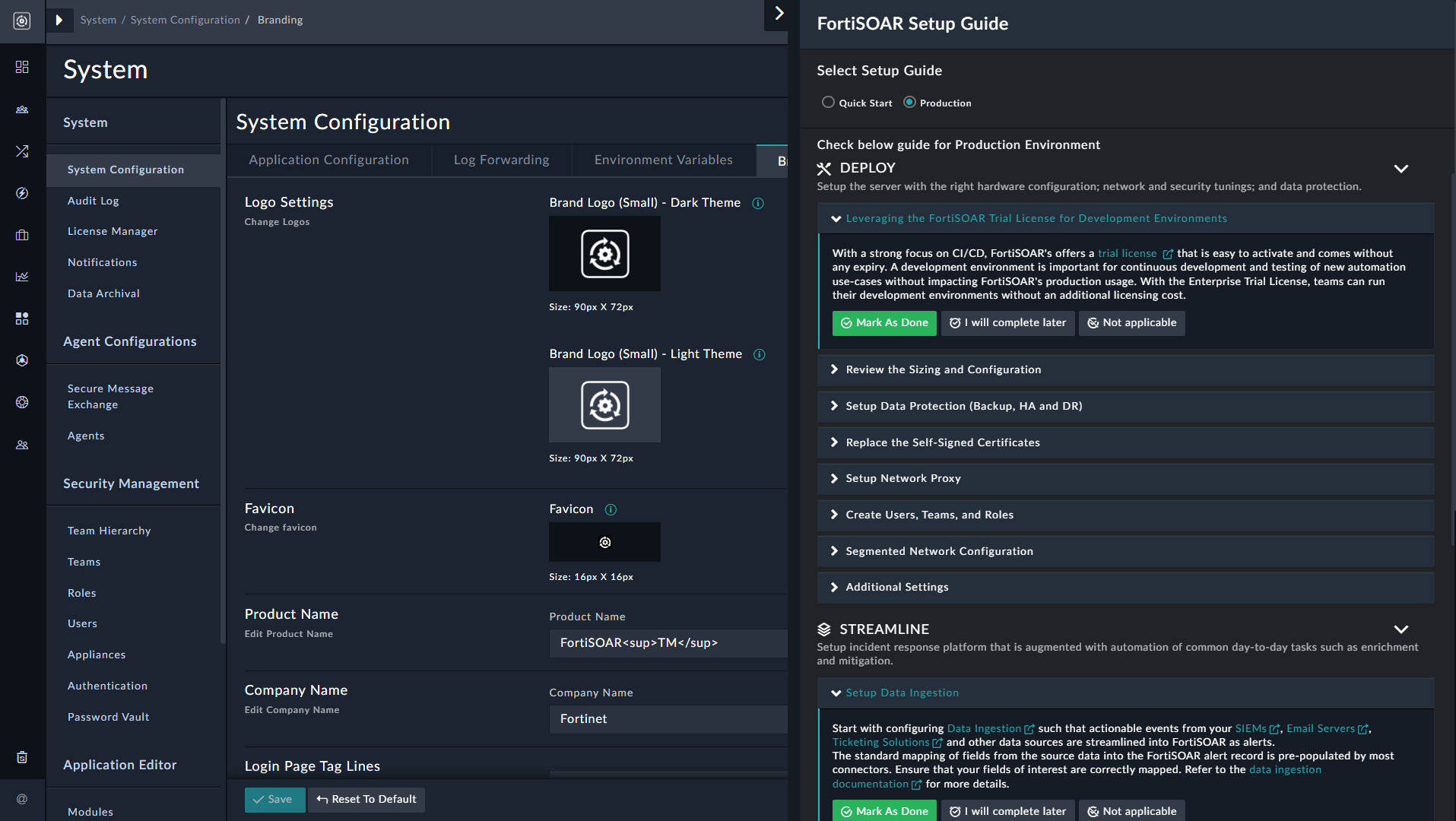Click the Save button

(274, 799)
